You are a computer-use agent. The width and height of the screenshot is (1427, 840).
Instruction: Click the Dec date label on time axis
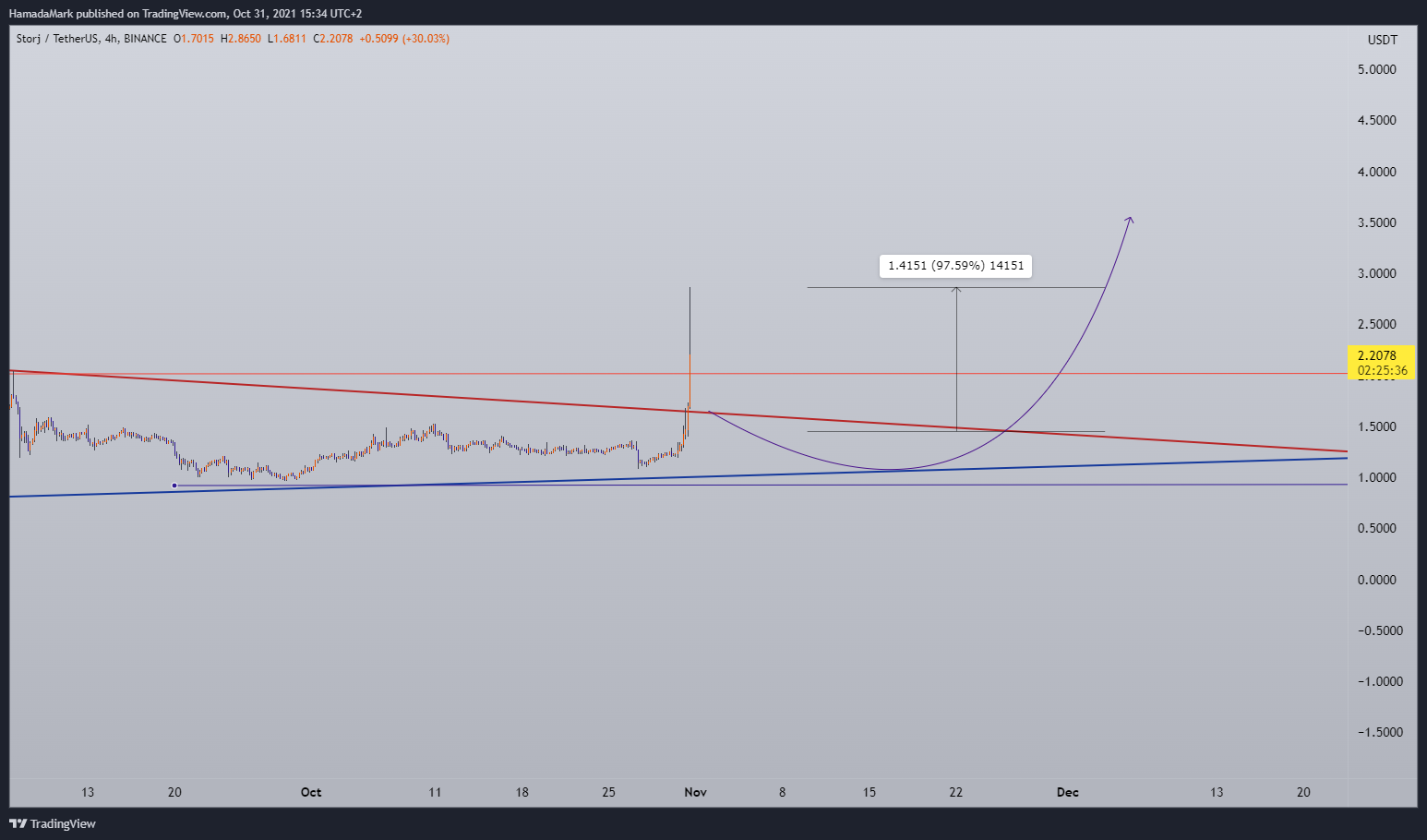(x=1068, y=792)
